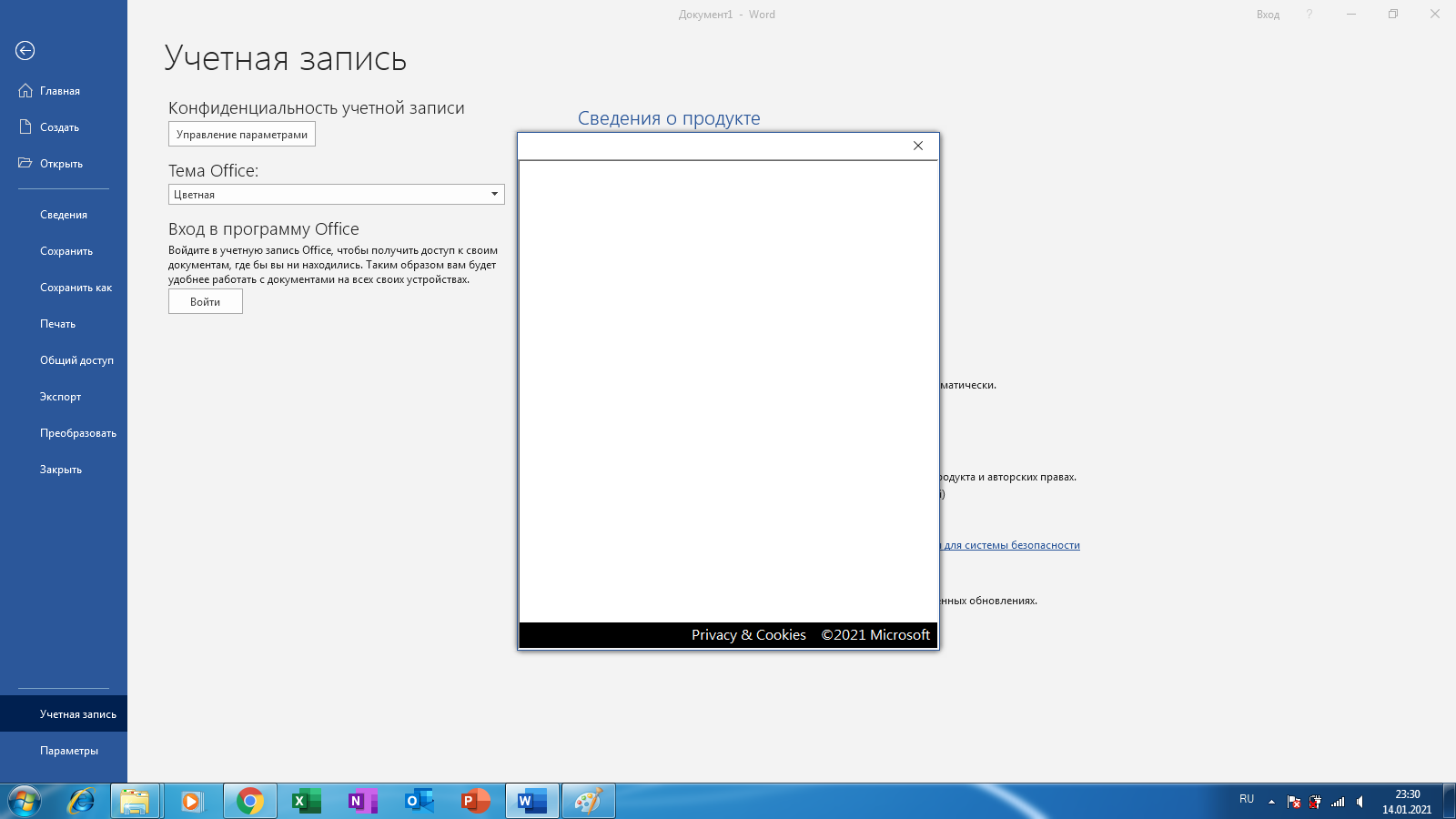Click Преобразовать in the sidebar
The width and height of the screenshot is (1456, 819).
64,433
